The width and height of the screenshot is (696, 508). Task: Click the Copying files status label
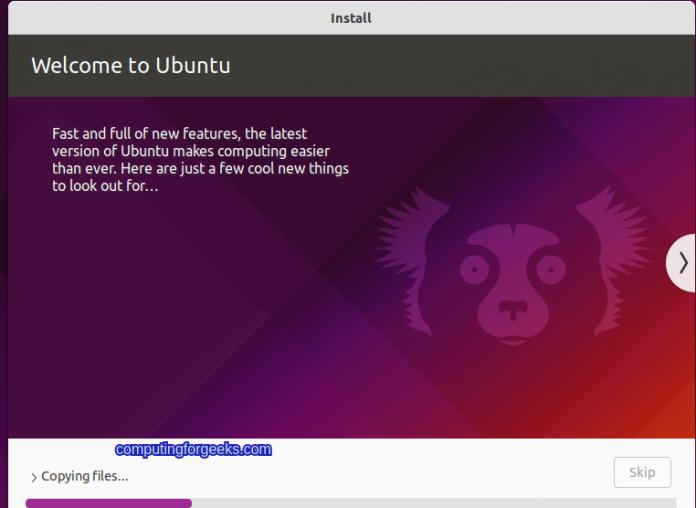tap(85, 476)
